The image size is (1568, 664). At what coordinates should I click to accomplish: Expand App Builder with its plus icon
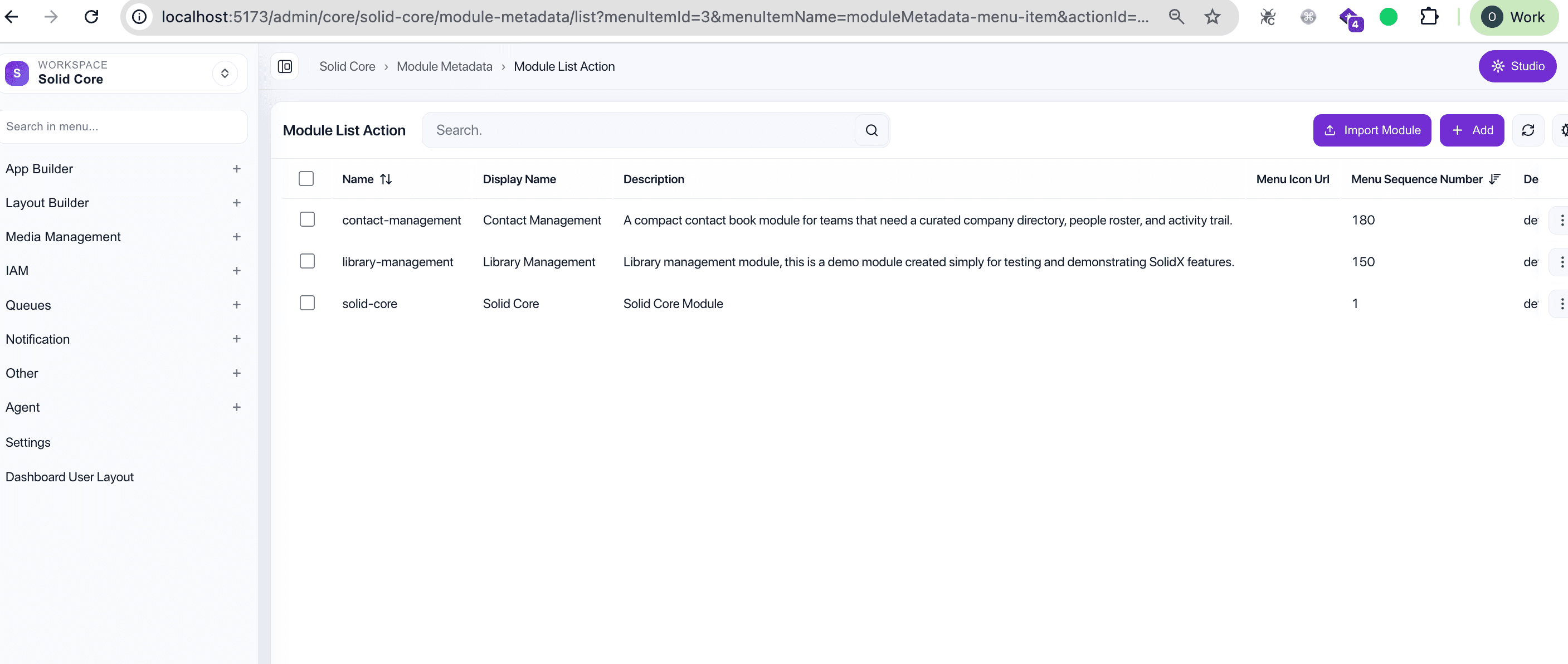click(x=236, y=169)
